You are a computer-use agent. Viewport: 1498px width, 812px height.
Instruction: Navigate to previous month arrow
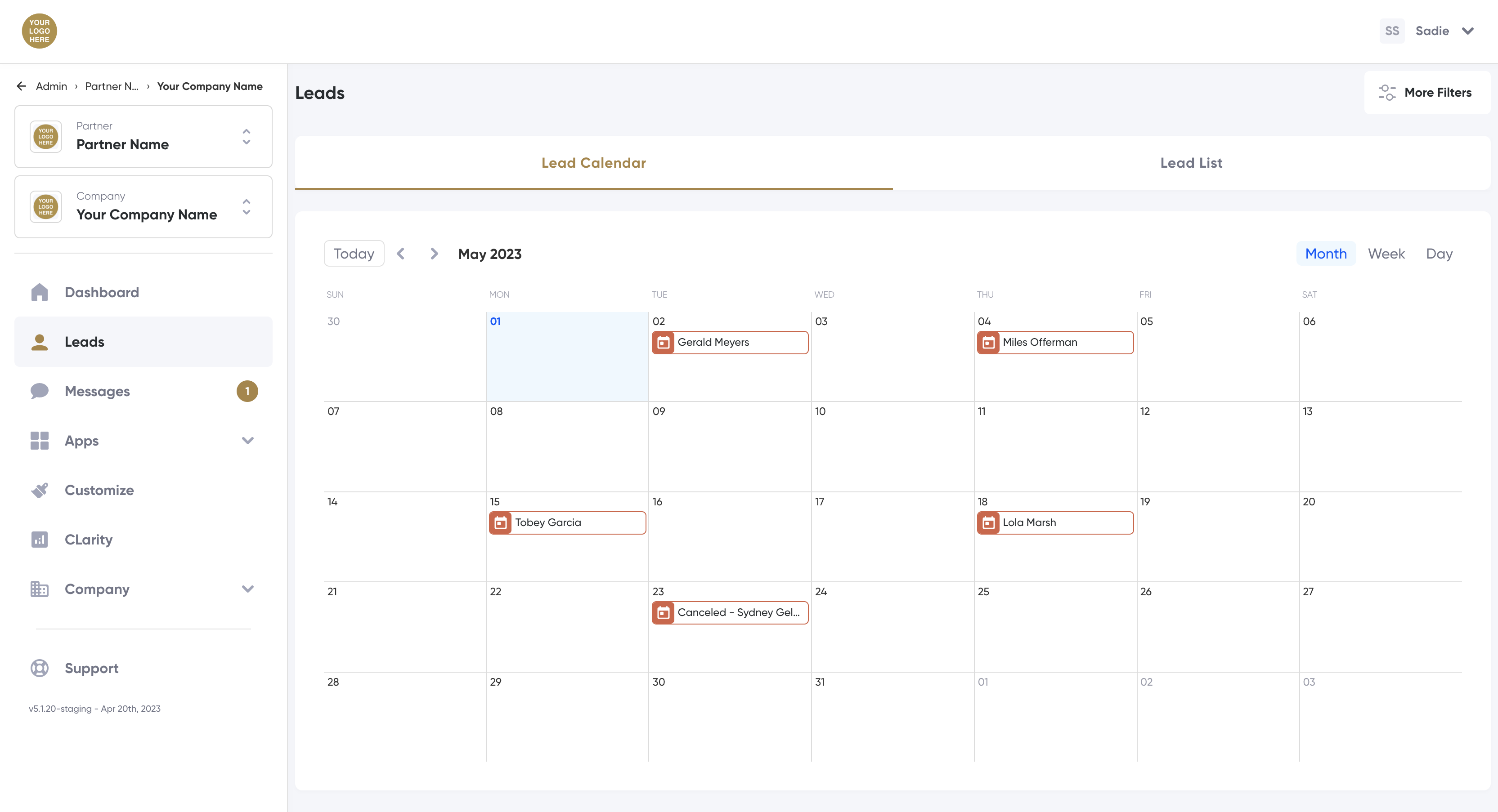pos(401,254)
